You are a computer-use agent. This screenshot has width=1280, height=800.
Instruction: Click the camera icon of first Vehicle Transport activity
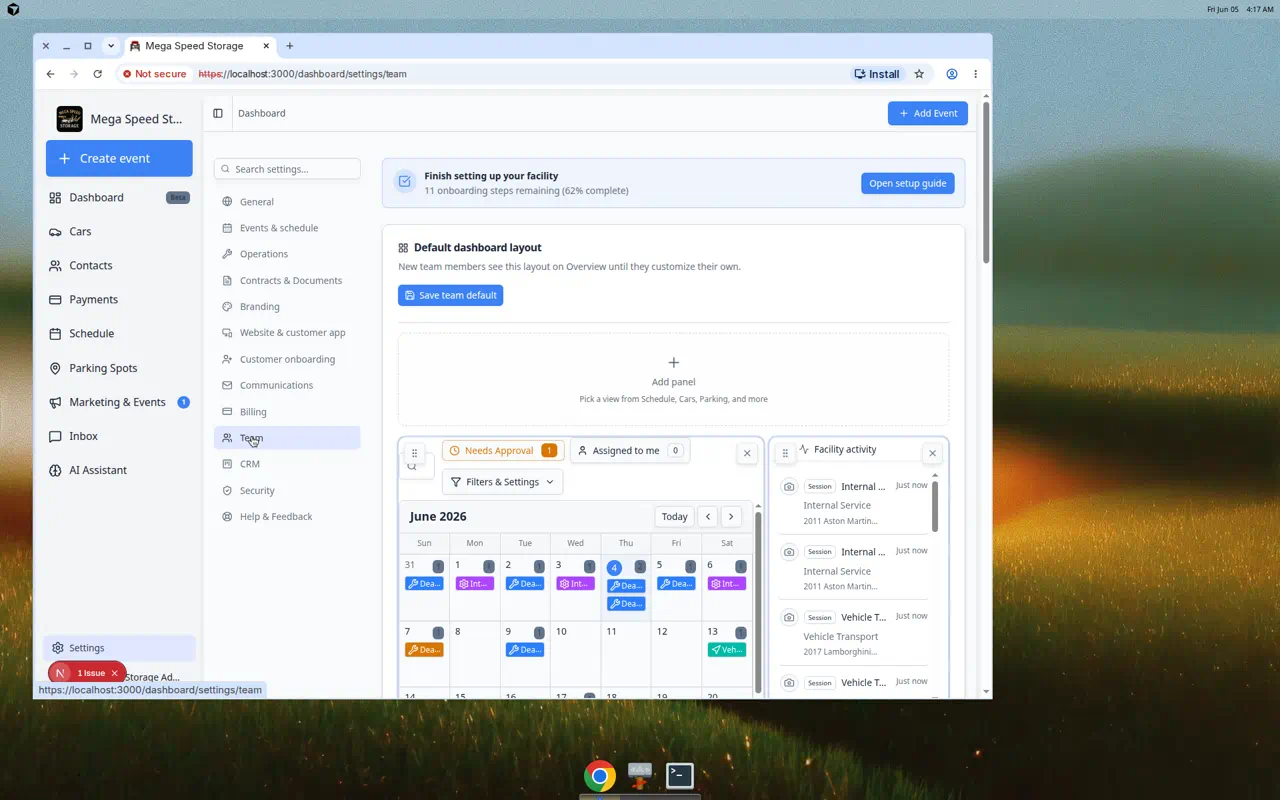click(x=789, y=617)
